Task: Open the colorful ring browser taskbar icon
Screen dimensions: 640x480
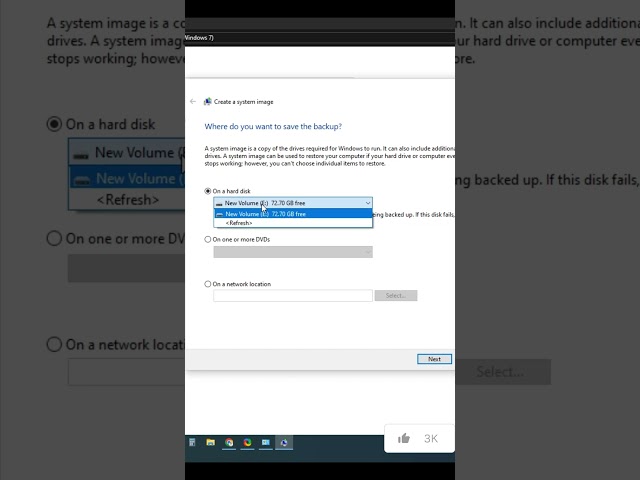Action: (247, 442)
